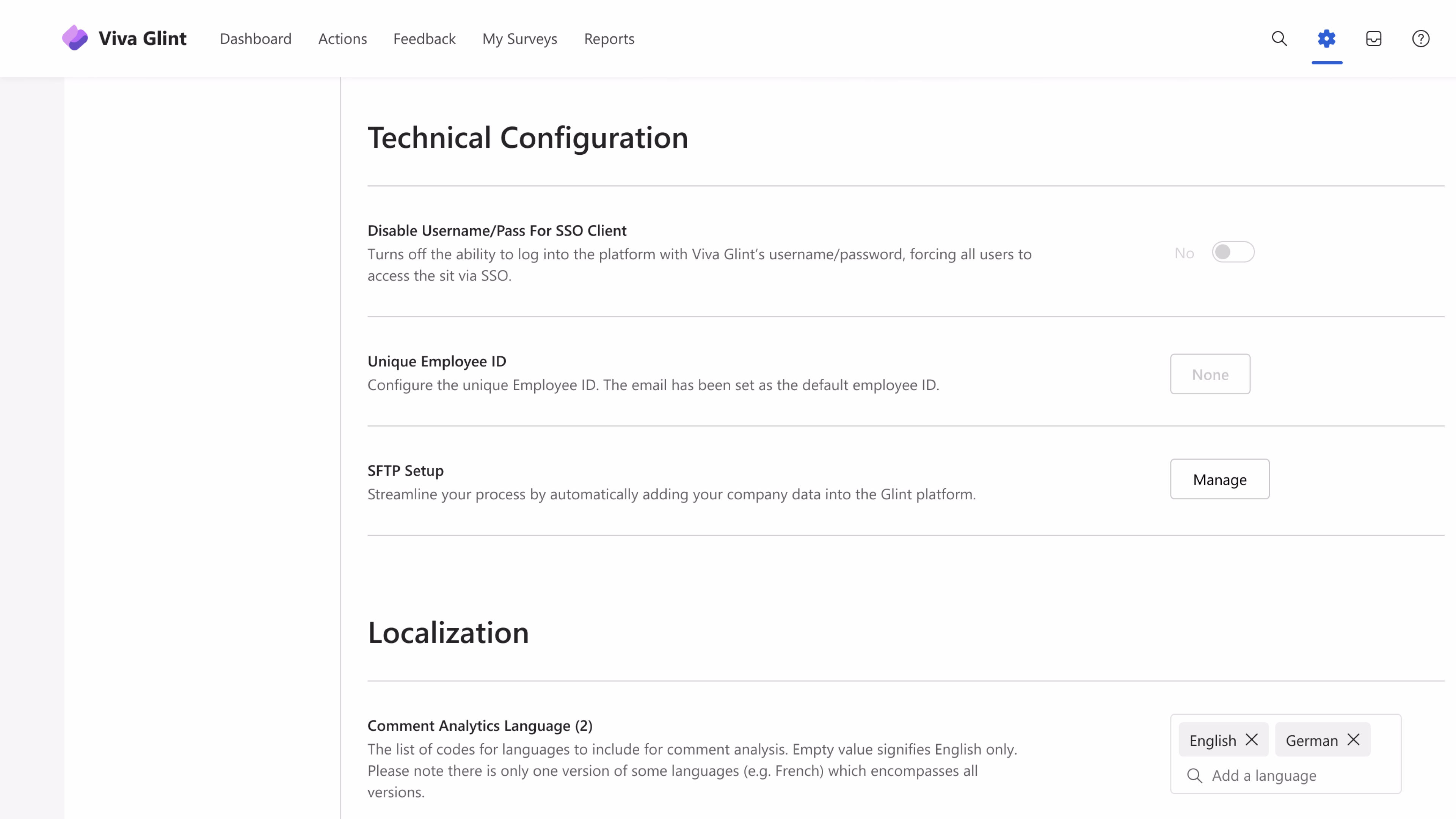Open the help question mark icon
The width and height of the screenshot is (1456, 819).
pyautogui.click(x=1420, y=38)
